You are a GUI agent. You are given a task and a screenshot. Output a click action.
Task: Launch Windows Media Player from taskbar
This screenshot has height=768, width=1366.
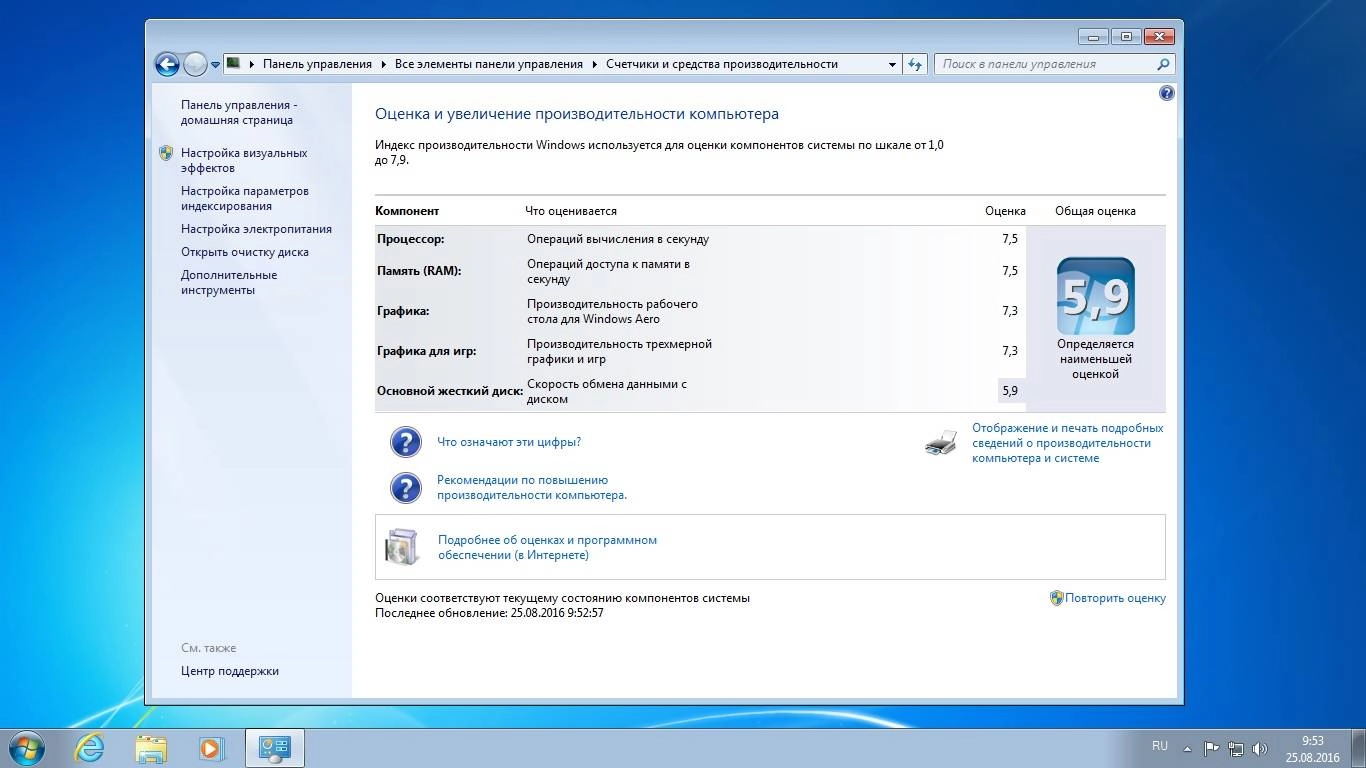(x=210, y=748)
